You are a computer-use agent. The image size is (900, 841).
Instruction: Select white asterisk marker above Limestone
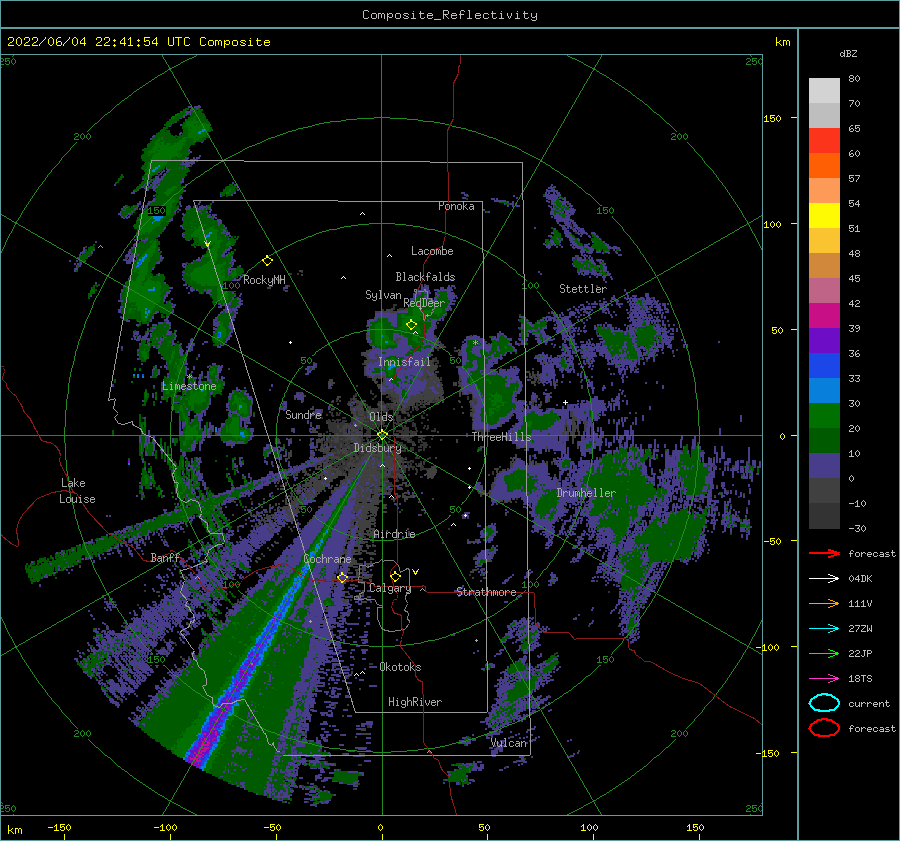[190, 377]
